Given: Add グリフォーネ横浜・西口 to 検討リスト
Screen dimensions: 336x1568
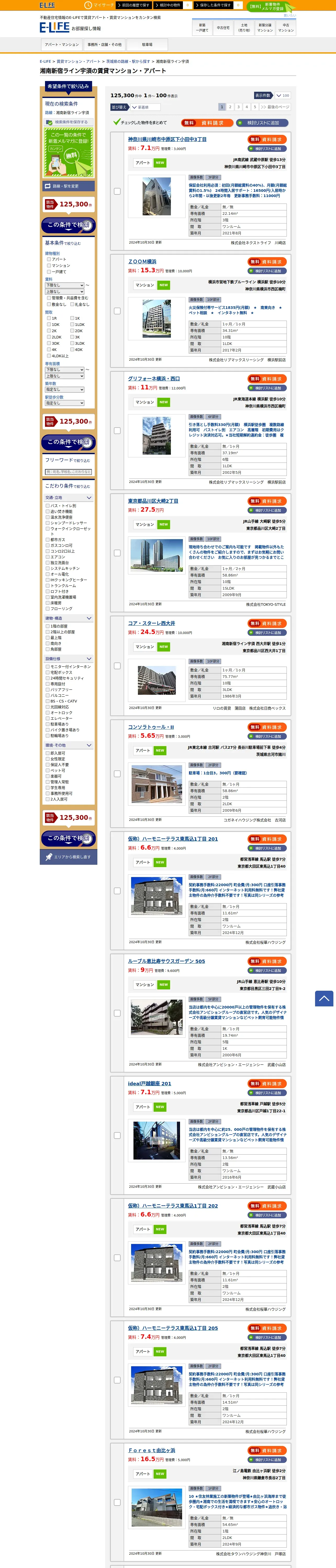Looking at the screenshot, I should 267,388.
